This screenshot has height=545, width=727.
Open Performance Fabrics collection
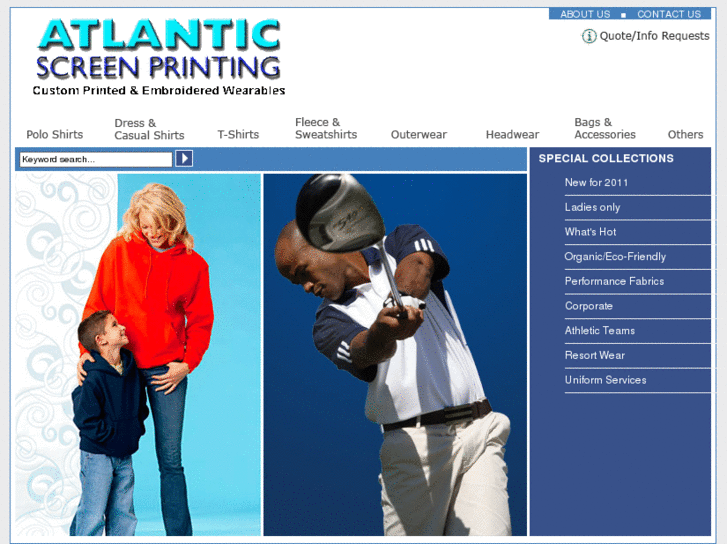[614, 281]
